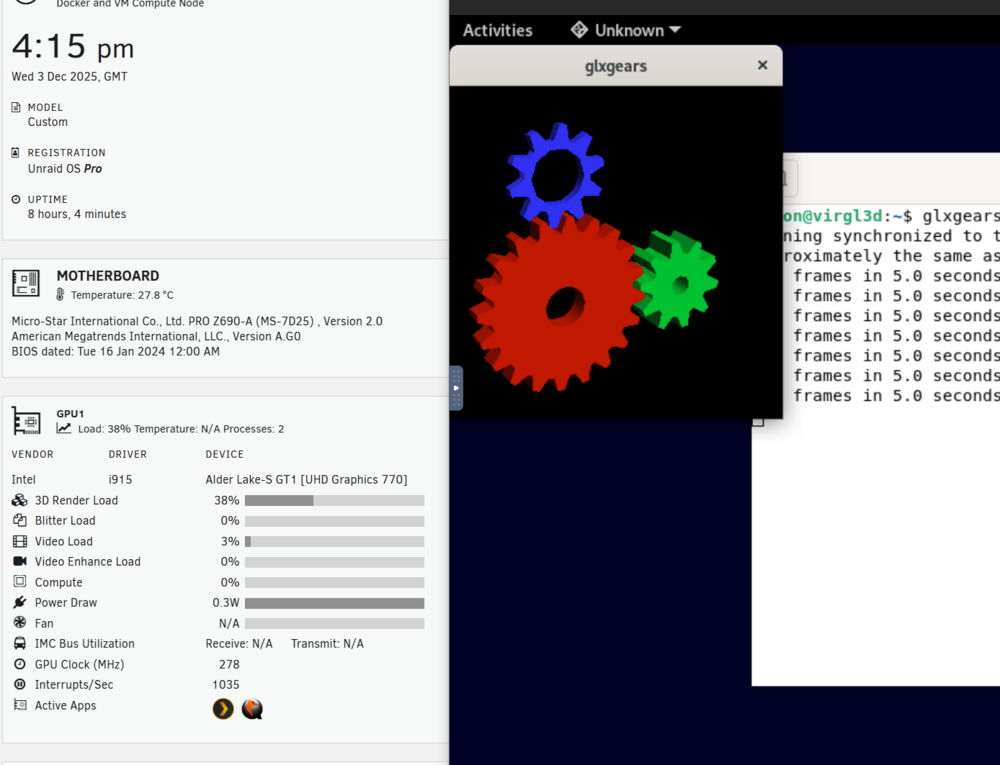Screen dimensions: 1000x765
Task: Click the terminal window header toolbar button
Action: point(788,180)
